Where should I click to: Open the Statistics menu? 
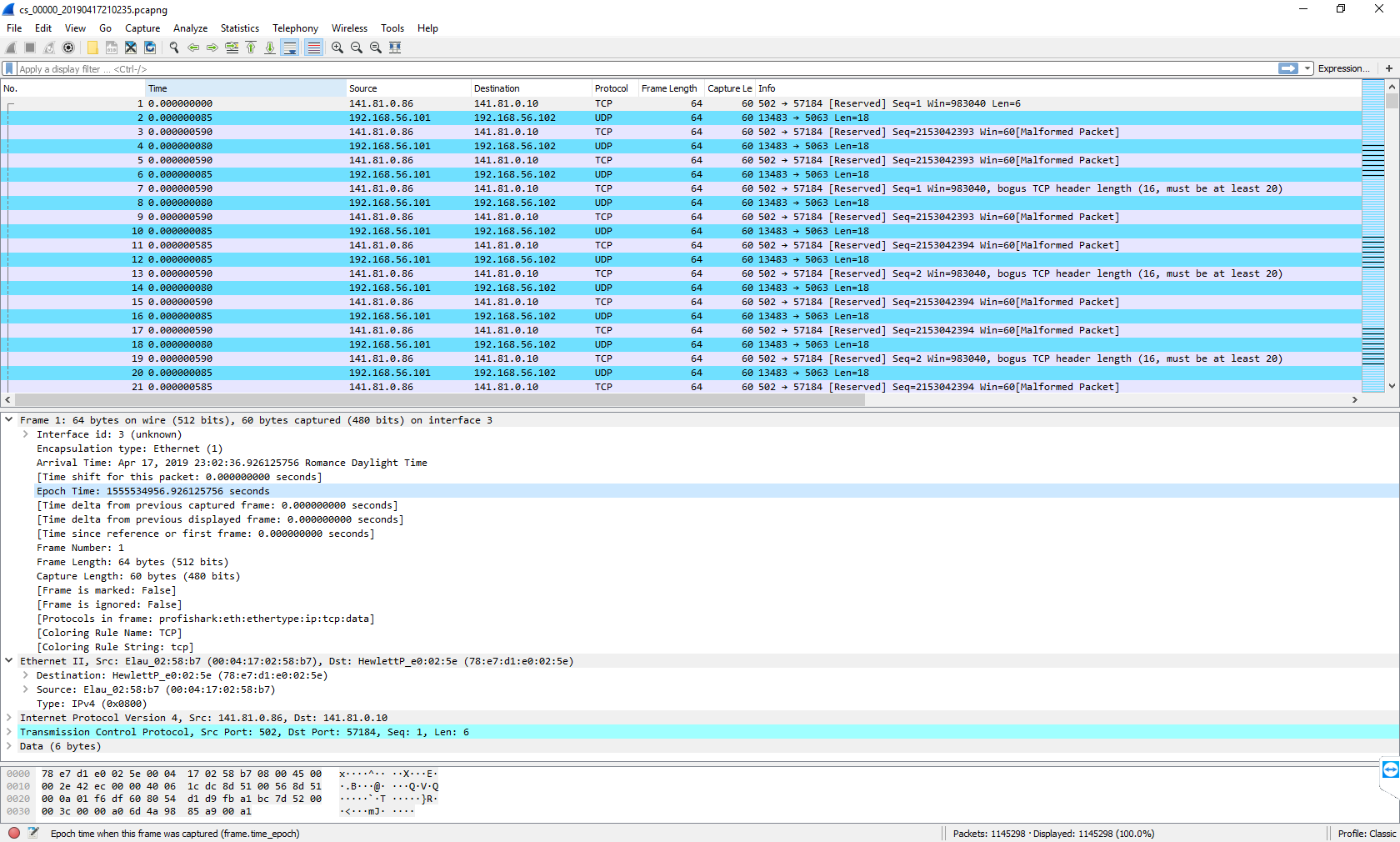tap(239, 28)
